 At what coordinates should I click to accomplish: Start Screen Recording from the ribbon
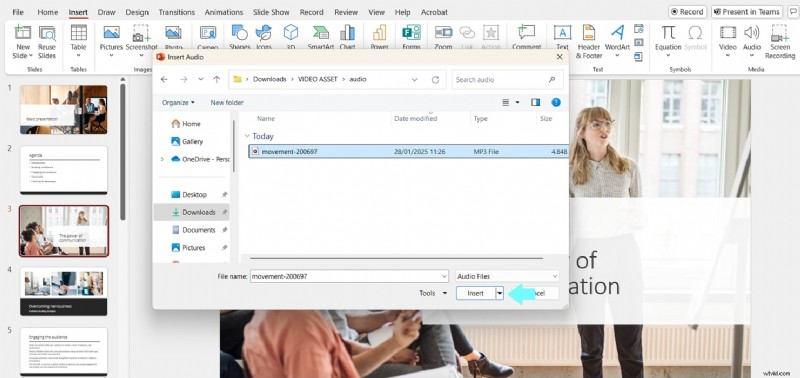pos(780,42)
